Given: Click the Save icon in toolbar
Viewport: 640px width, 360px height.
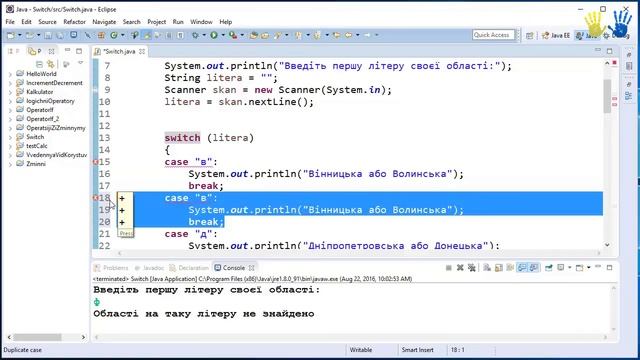Looking at the screenshot, I should (x=48, y=36).
